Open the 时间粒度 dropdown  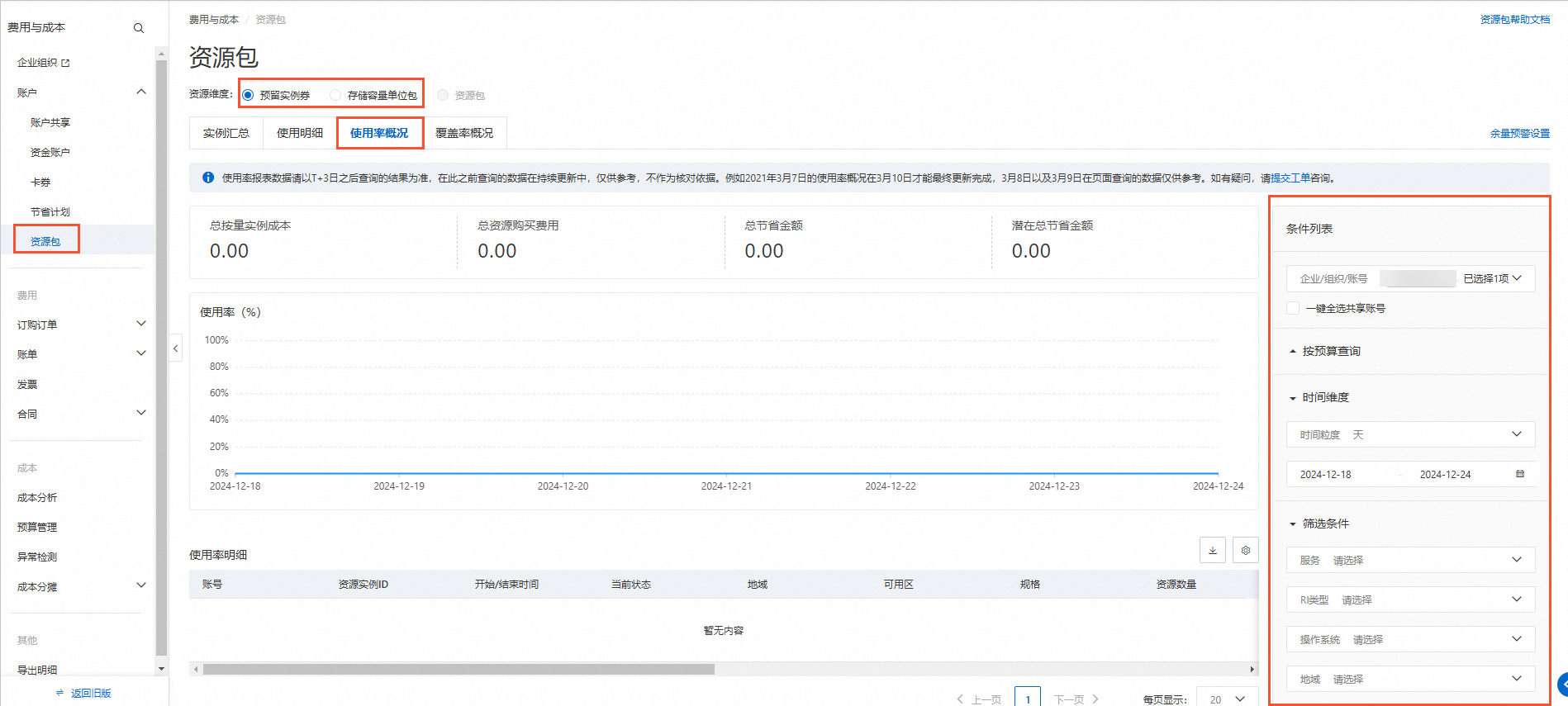(x=1411, y=434)
